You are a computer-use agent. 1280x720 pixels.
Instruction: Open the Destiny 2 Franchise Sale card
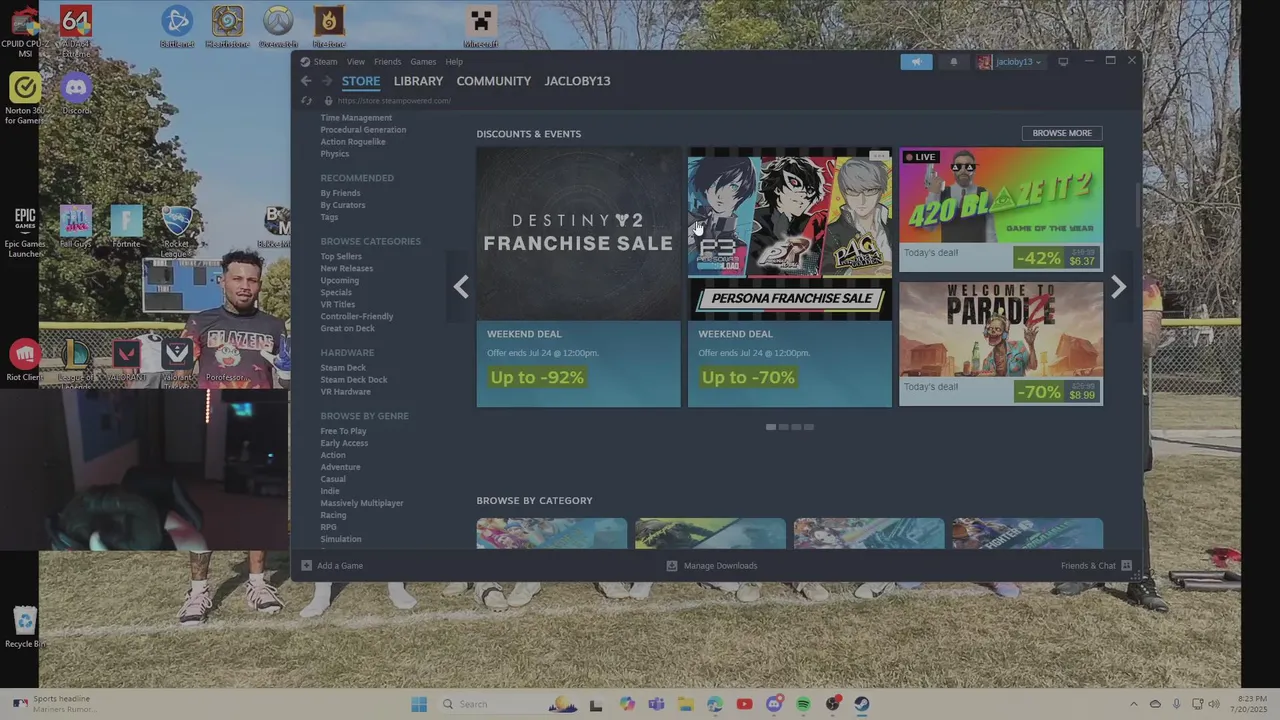coord(578,277)
